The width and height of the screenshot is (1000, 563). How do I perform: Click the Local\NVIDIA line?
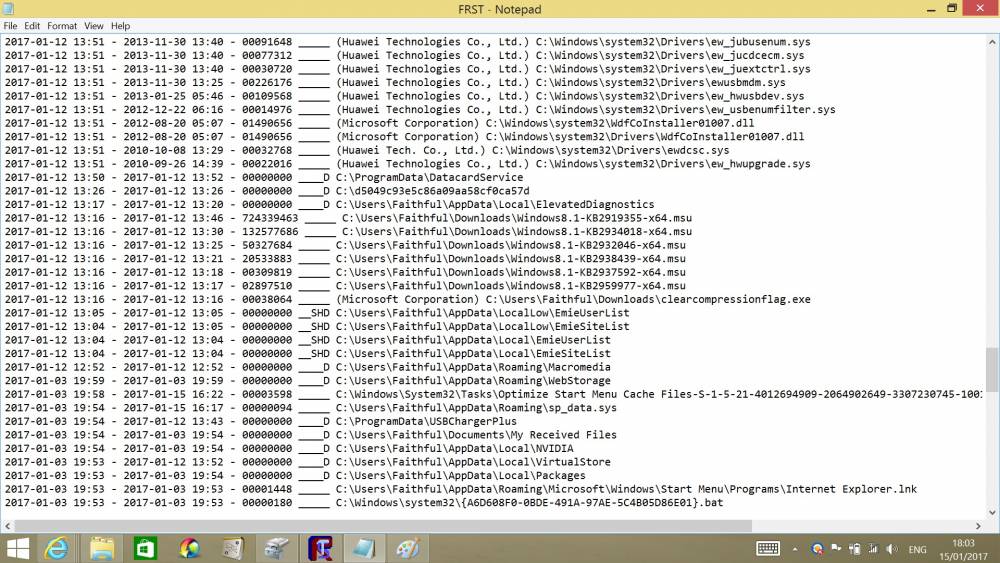pos(289,448)
